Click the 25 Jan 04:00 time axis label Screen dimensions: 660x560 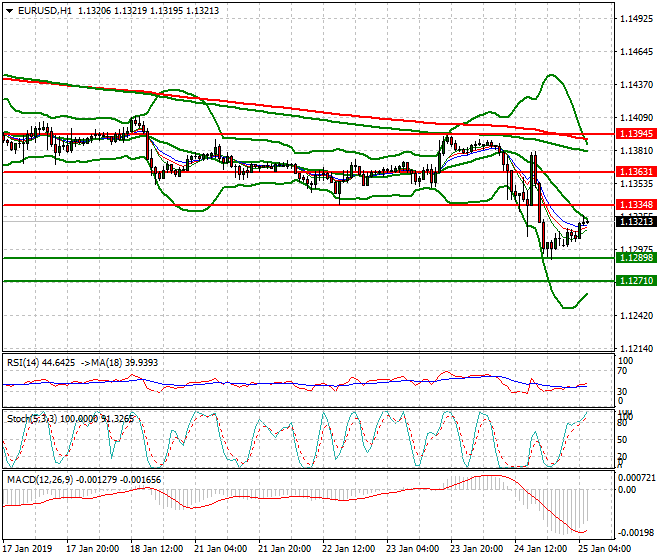click(x=604, y=549)
